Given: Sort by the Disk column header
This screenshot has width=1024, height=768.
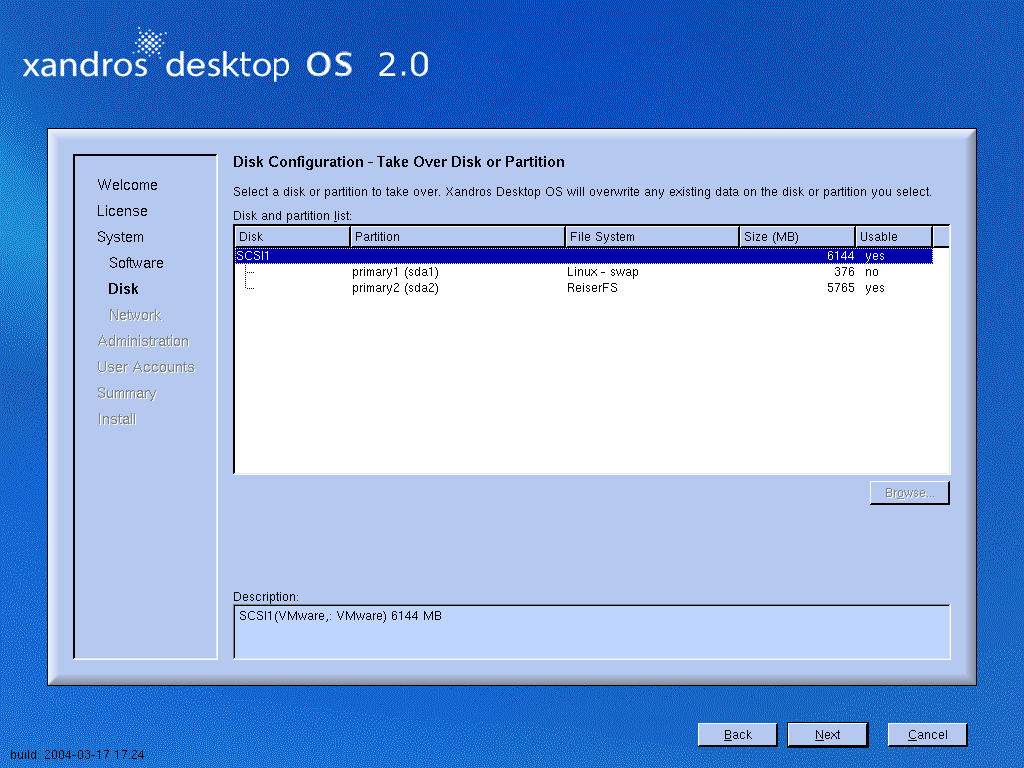Looking at the screenshot, I should [292, 237].
